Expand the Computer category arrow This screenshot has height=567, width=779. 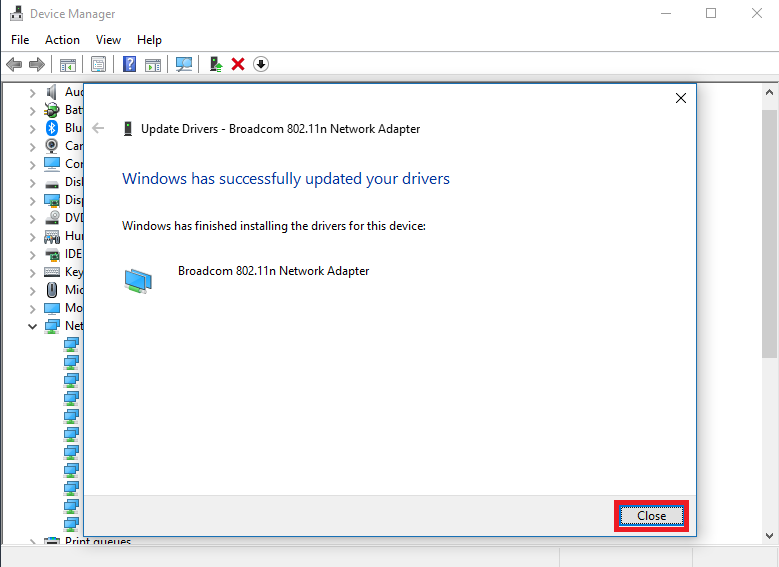pos(32,164)
